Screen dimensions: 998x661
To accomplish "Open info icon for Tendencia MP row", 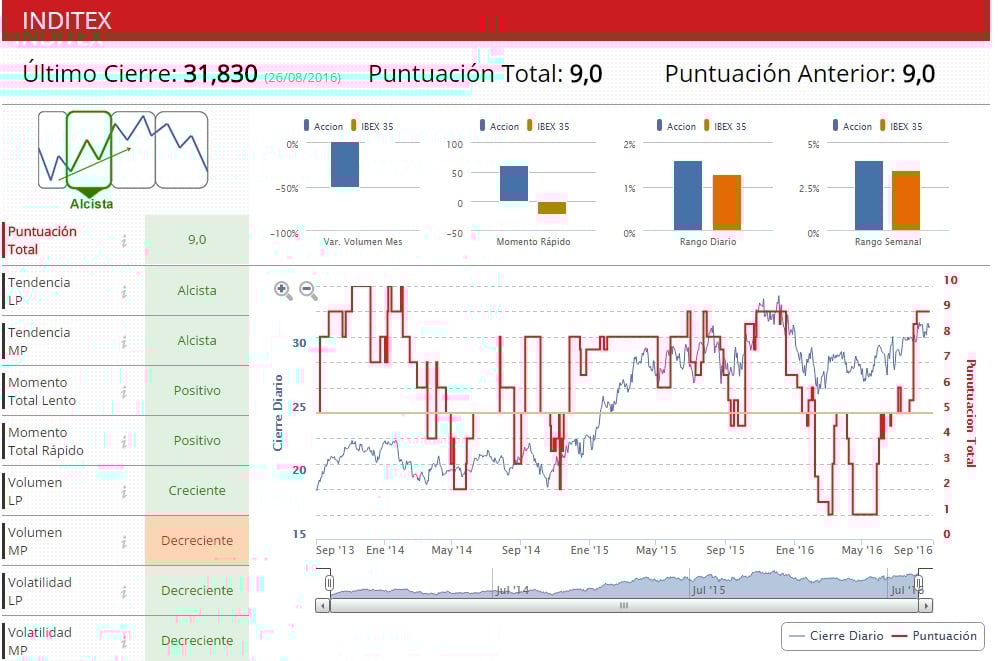I will [124, 342].
